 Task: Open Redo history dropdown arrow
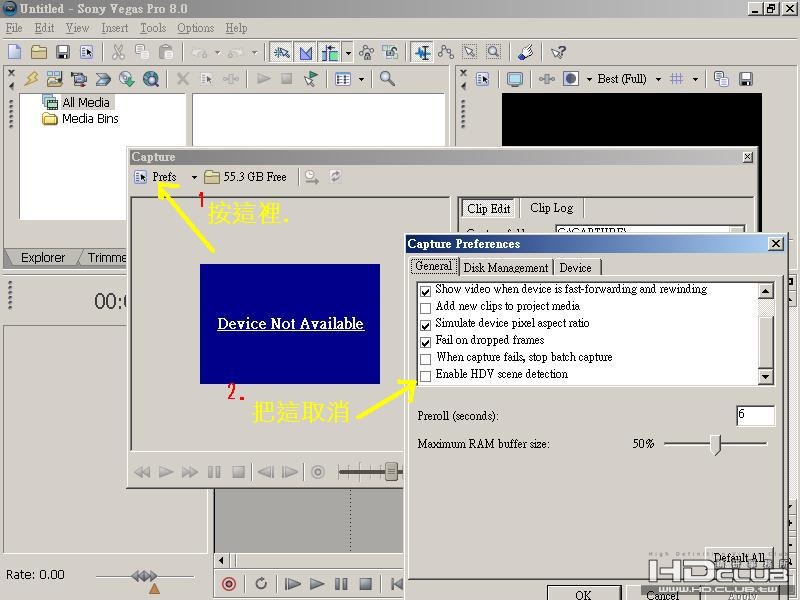pyautogui.click(x=254, y=53)
